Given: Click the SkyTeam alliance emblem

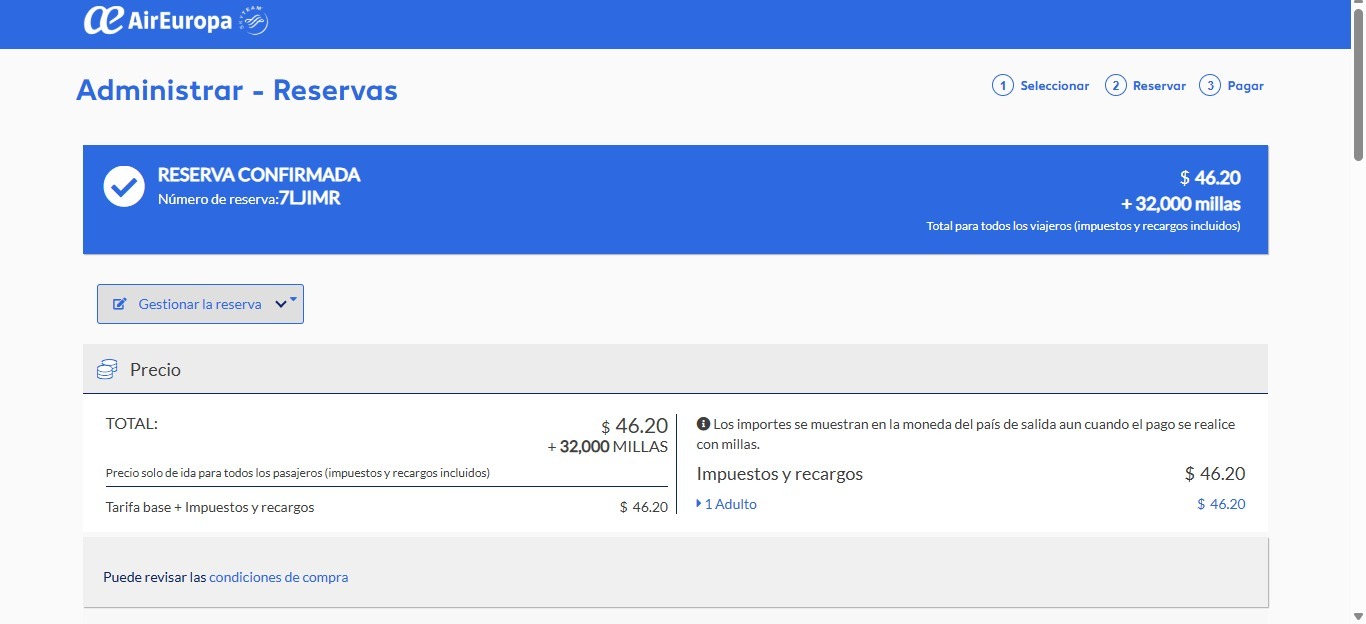Looking at the screenshot, I should [254, 21].
